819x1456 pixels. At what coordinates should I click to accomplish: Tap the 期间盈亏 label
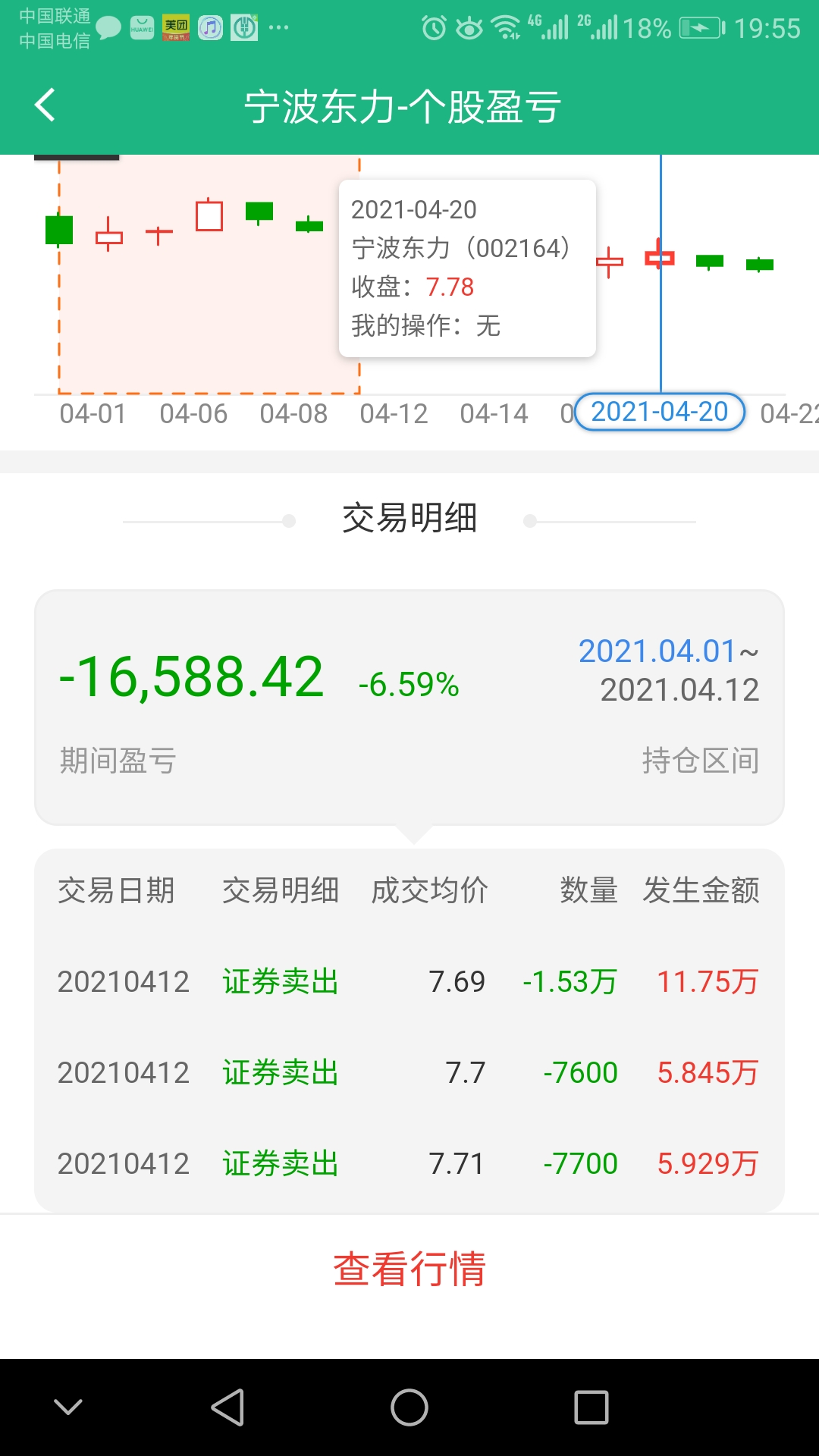click(118, 760)
